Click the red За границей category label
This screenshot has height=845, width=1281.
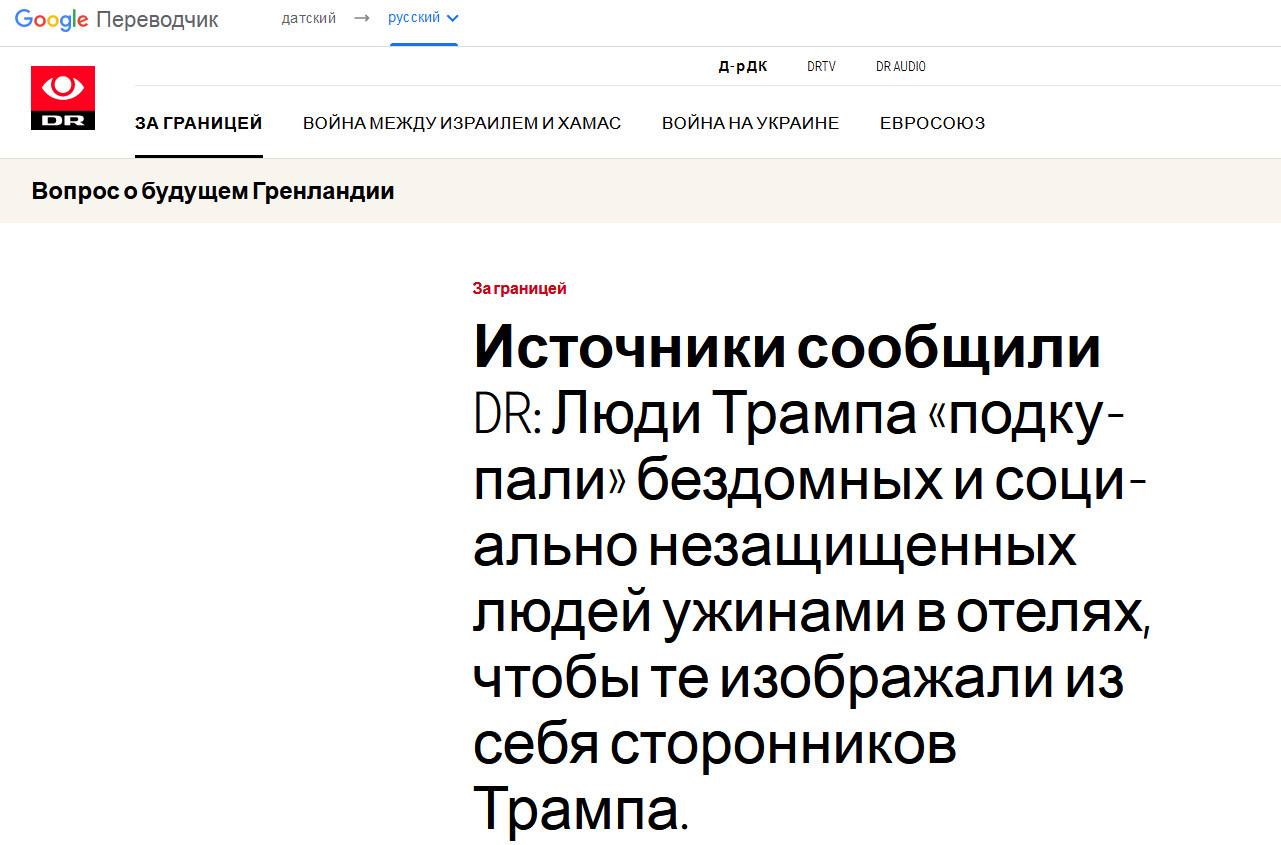pyautogui.click(x=519, y=289)
